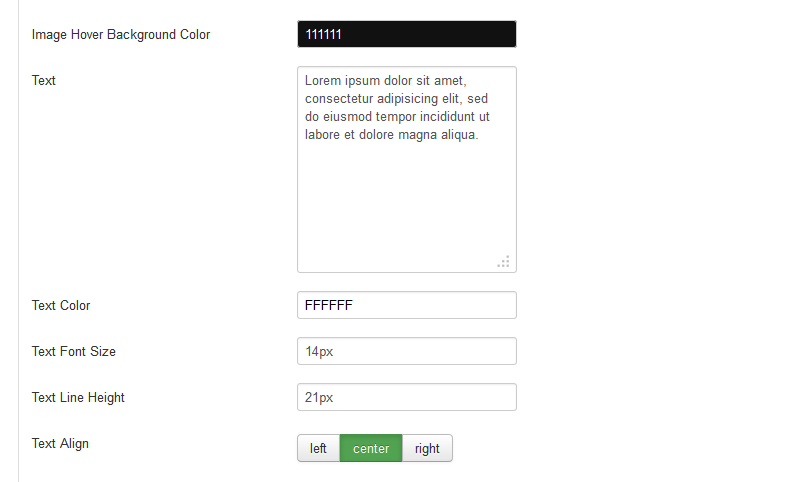Focus the Text Font Size field
798x482 pixels.
(407, 351)
